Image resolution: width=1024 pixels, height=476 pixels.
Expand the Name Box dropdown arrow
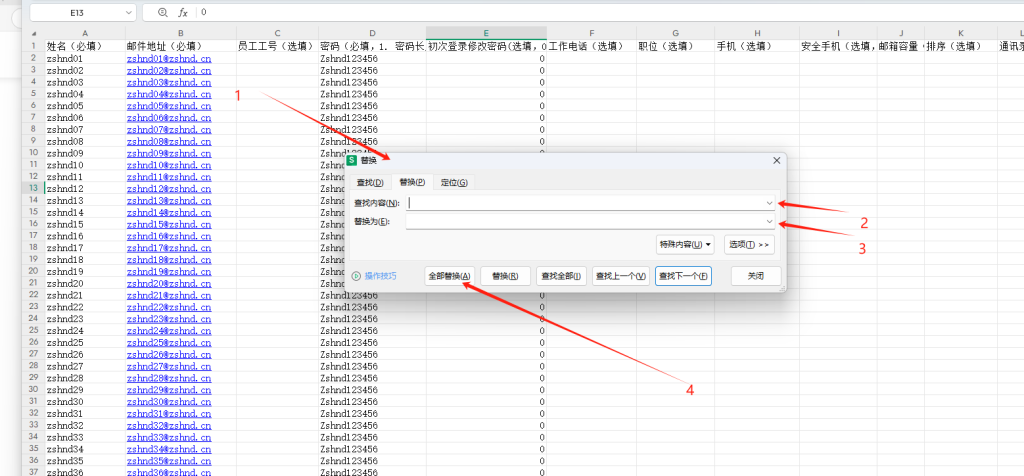(129, 12)
